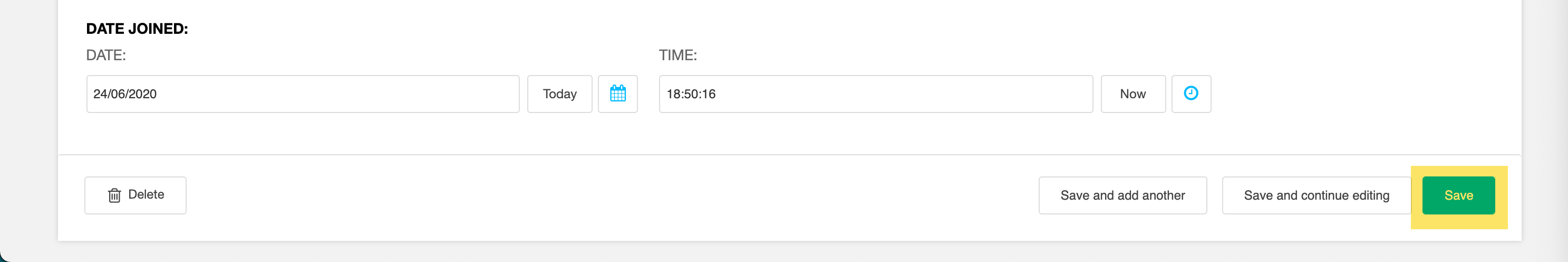Set the date using the Today button

(559, 94)
